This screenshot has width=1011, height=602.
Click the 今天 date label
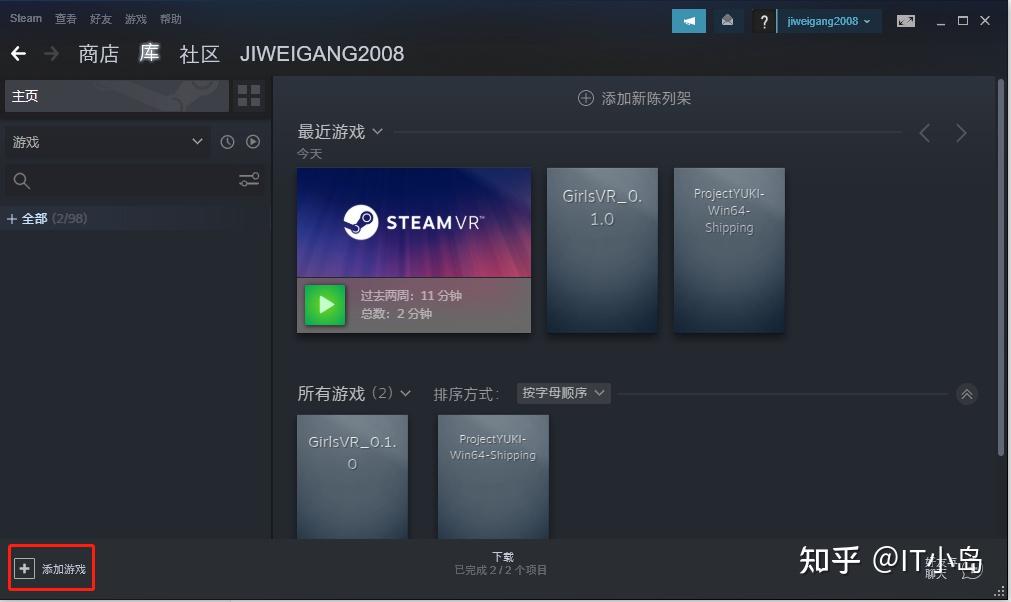pyautogui.click(x=309, y=153)
